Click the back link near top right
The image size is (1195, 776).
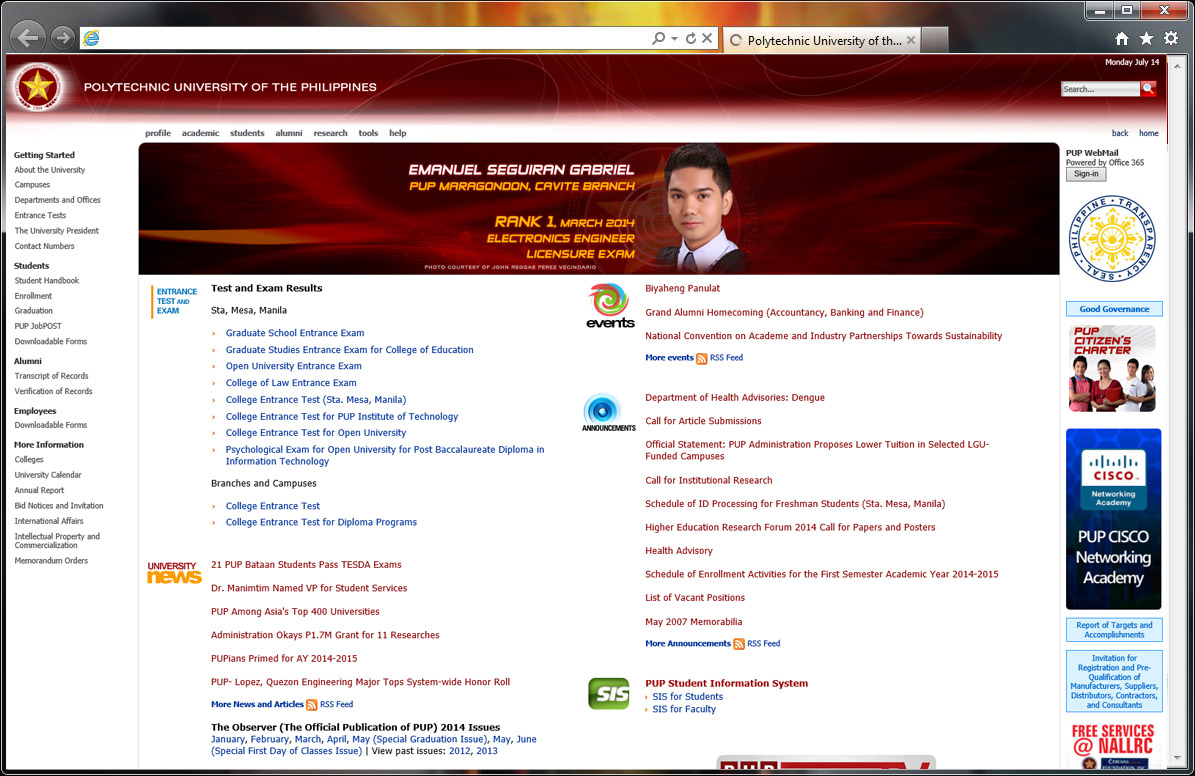(1120, 133)
